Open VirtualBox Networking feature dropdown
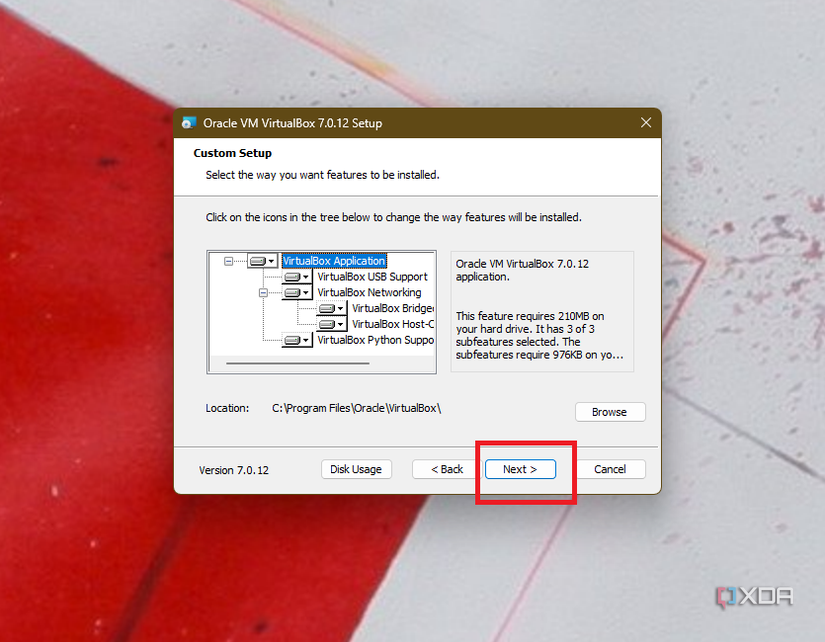The height and width of the screenshot is (642, 825). 297,293
